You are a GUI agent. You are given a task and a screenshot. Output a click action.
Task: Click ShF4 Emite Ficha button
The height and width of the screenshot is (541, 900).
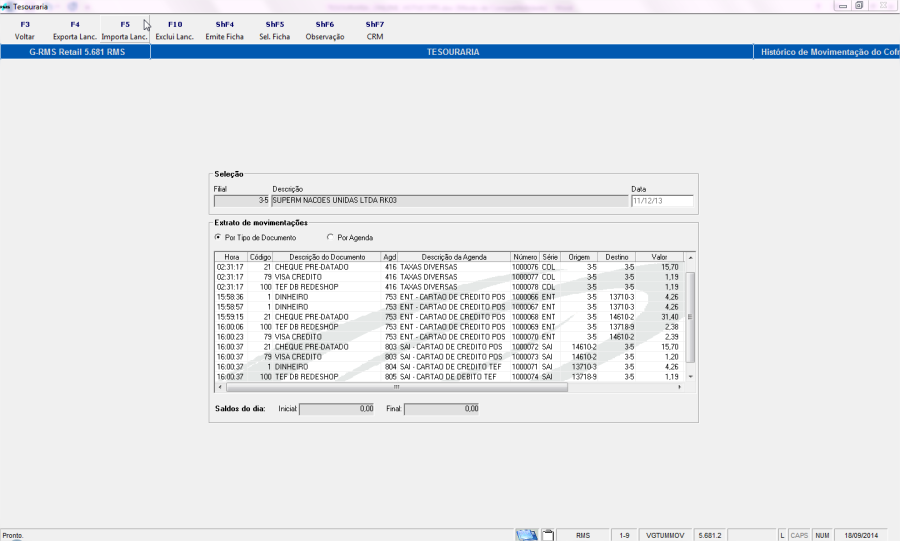224,30
